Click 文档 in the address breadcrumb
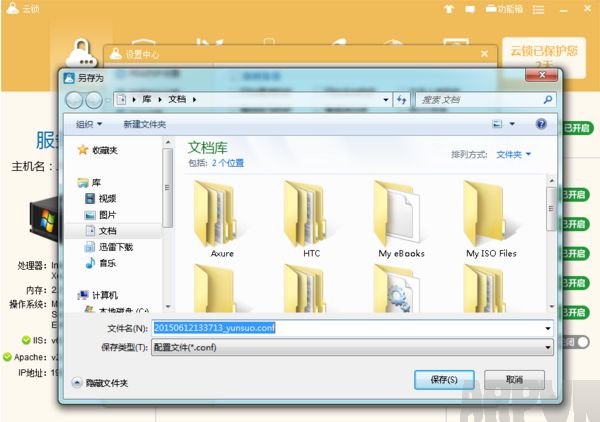Image resolution: width=600 pixels, height=422 pixels. click(177, 99)
